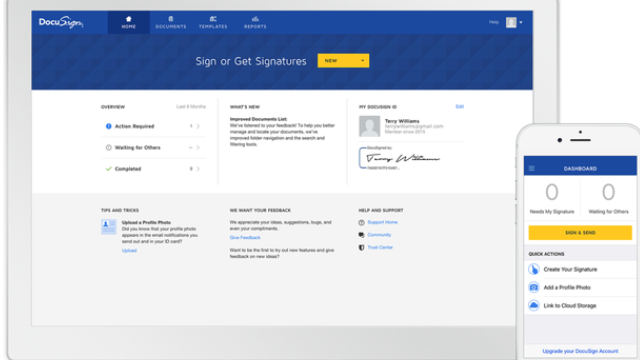This screenshot has width=640, height=360.
Task: Open the phone app hamburger menu
Action: (x=531, y=169)
